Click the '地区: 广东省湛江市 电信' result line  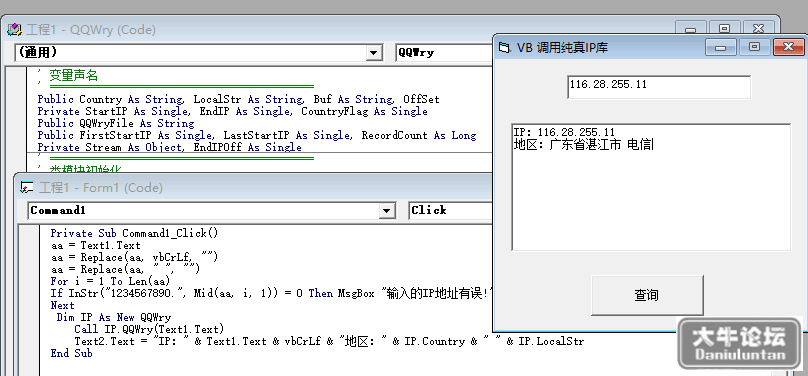(x=583, y=145)
